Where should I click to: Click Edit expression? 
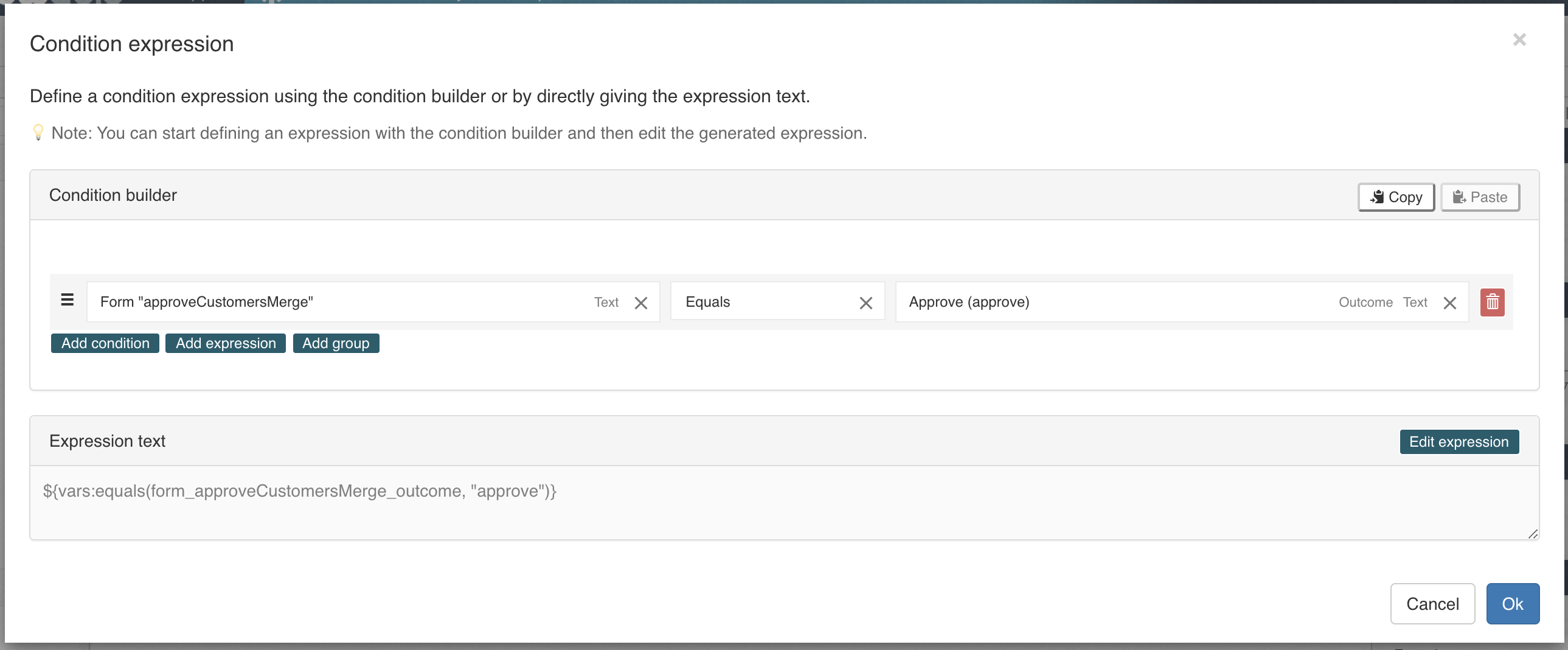pos(1459,442)
